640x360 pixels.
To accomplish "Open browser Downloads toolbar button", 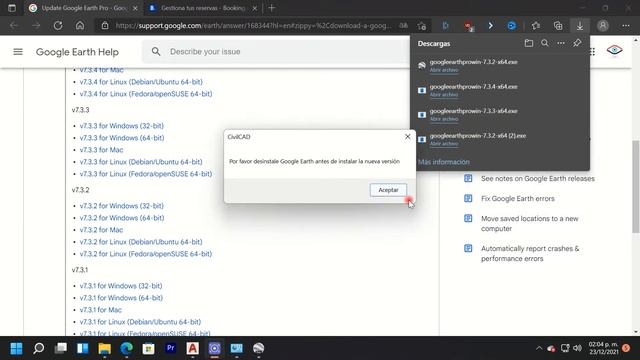I will (580, 26).
